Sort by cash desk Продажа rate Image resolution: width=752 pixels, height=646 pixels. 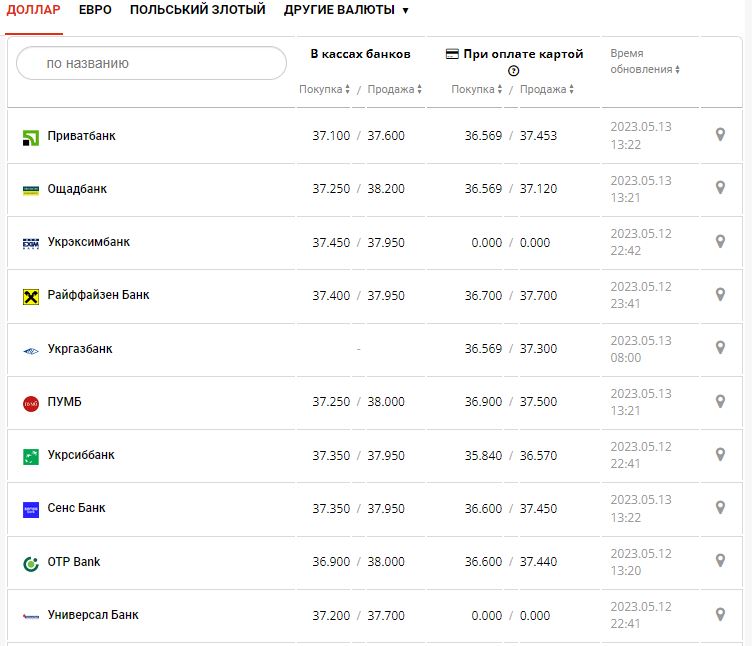394,90
